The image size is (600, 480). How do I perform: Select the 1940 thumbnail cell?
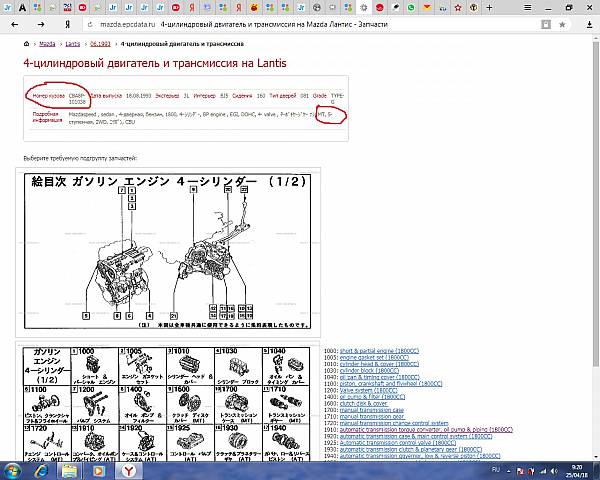286,442
